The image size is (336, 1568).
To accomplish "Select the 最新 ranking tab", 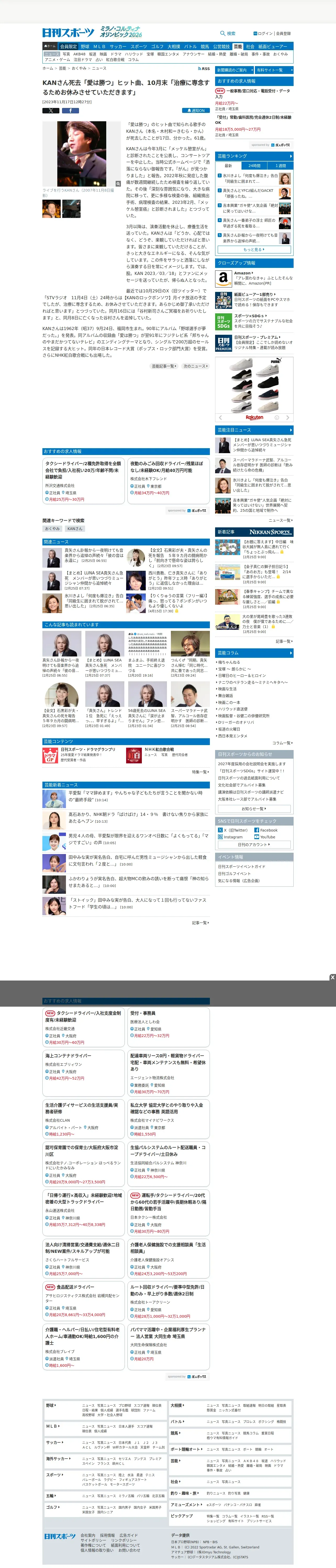I will [x=229, y=166].
